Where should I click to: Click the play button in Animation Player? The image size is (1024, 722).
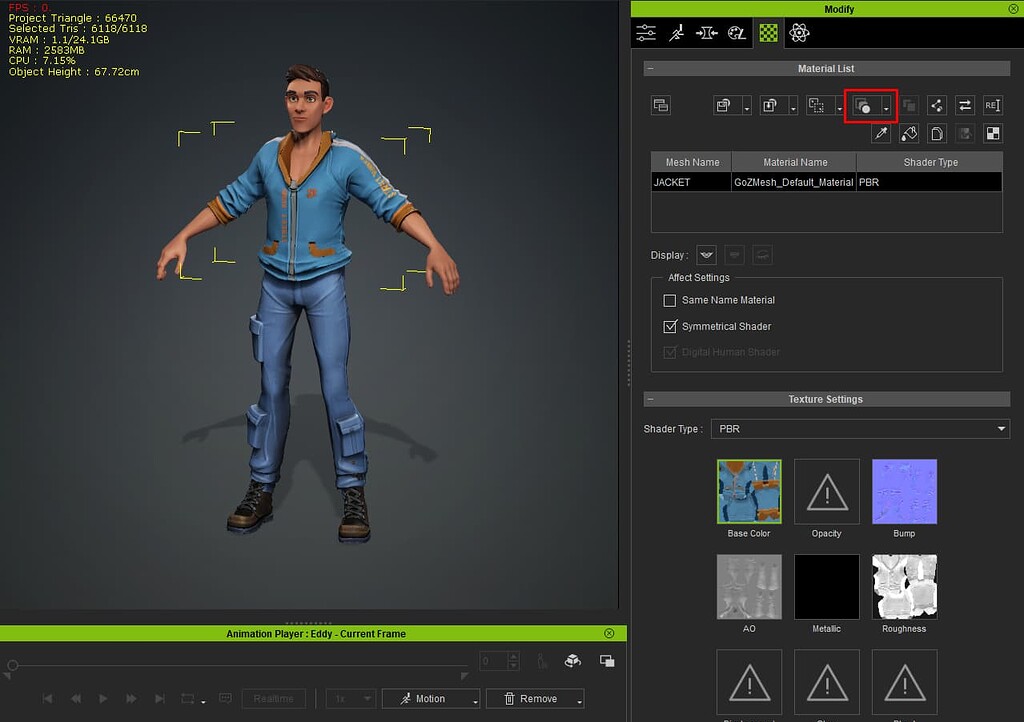103,698
